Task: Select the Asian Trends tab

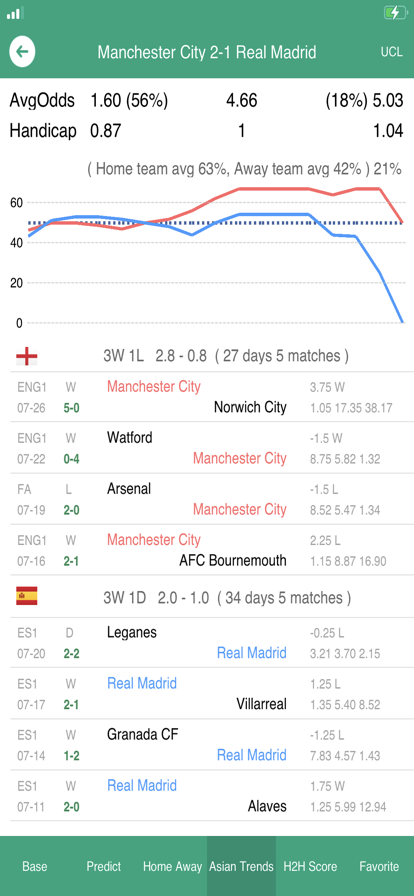Action: [241, 866]
